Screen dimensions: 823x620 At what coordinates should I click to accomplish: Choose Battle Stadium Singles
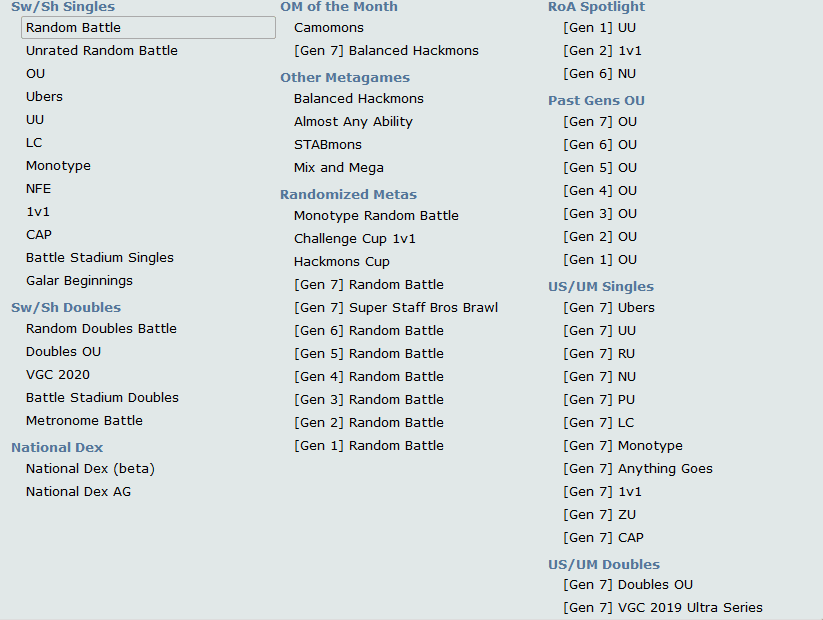[x=100, y=257]
